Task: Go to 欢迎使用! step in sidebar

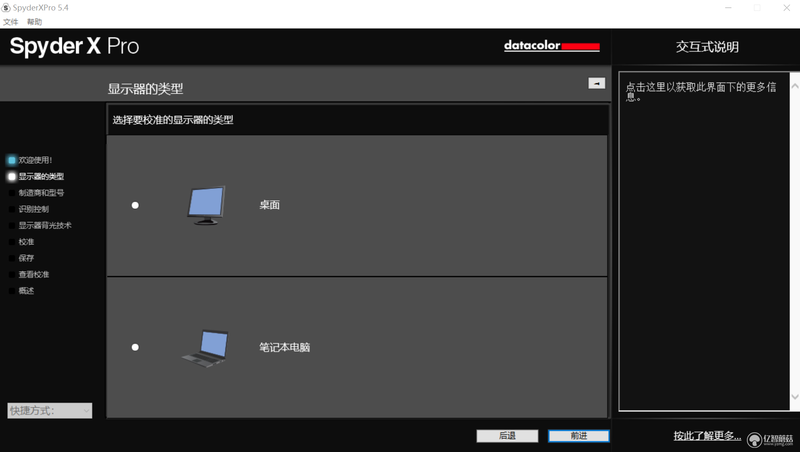Action: [35, 160]
